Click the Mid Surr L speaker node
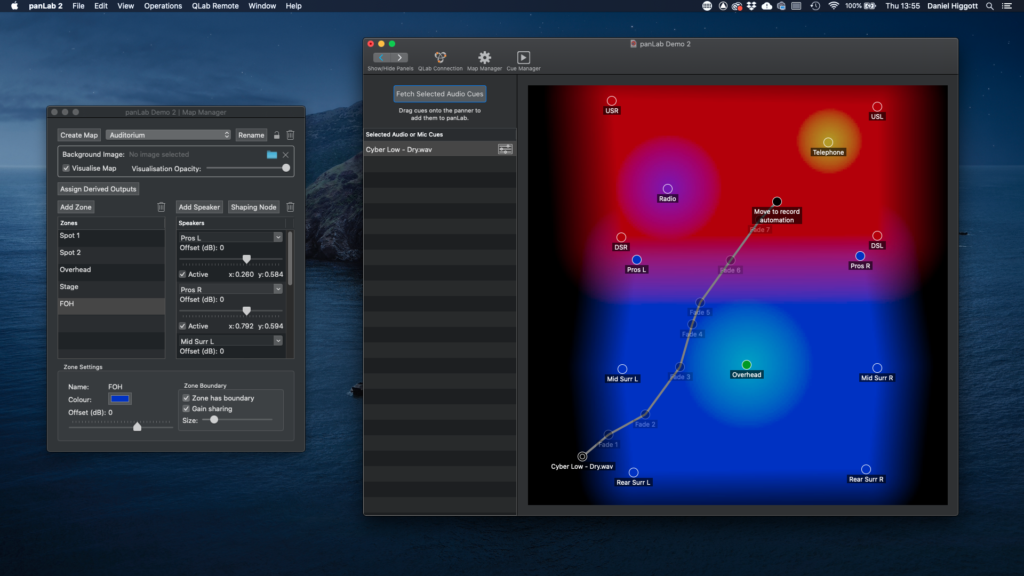1024x576 pixels. pyautogui.click(x=622, y=369)
